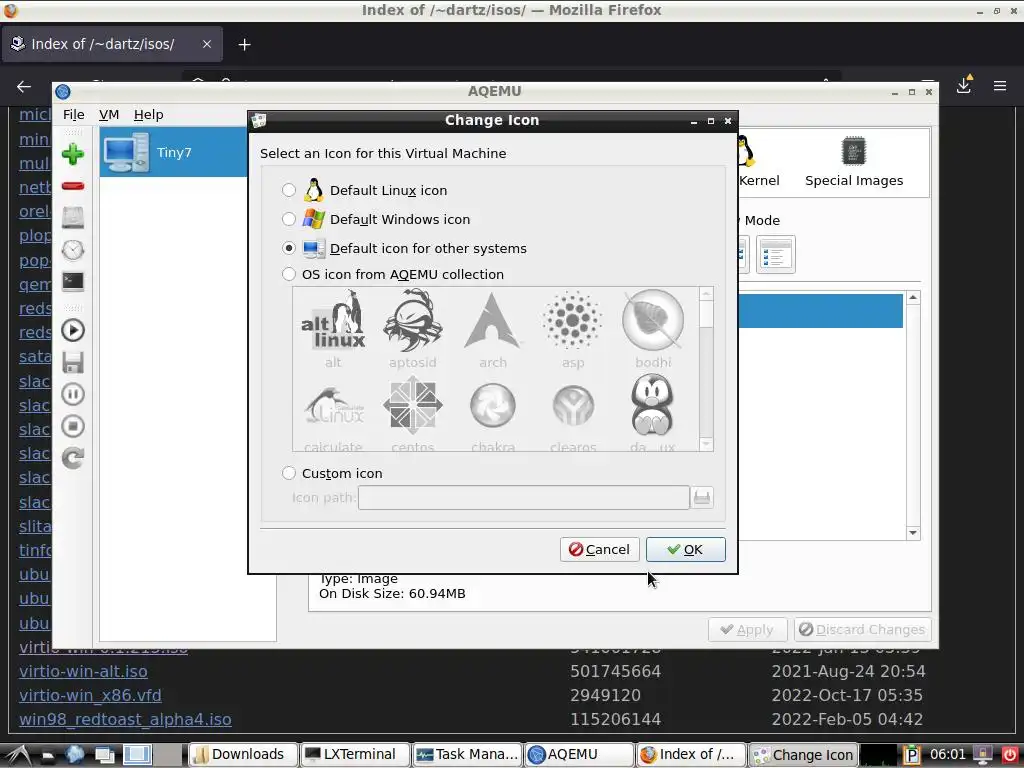Select Default icon for other systems option
Image resolution: width=1024 pixels, height=768 pixels.
pyautogui.click(x=289, y=248)
